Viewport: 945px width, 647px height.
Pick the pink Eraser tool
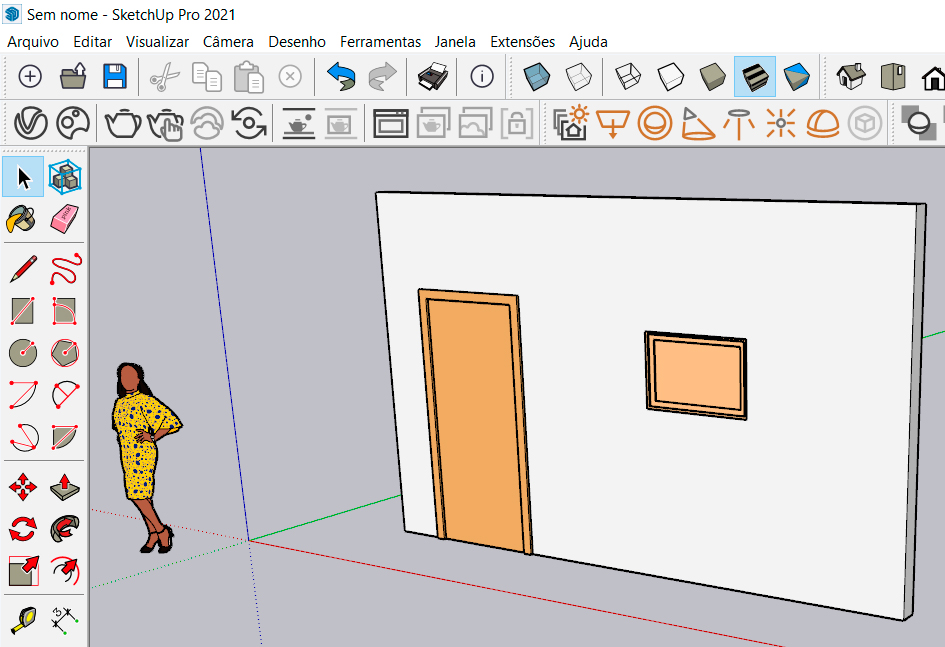click(x=64, y=219)
